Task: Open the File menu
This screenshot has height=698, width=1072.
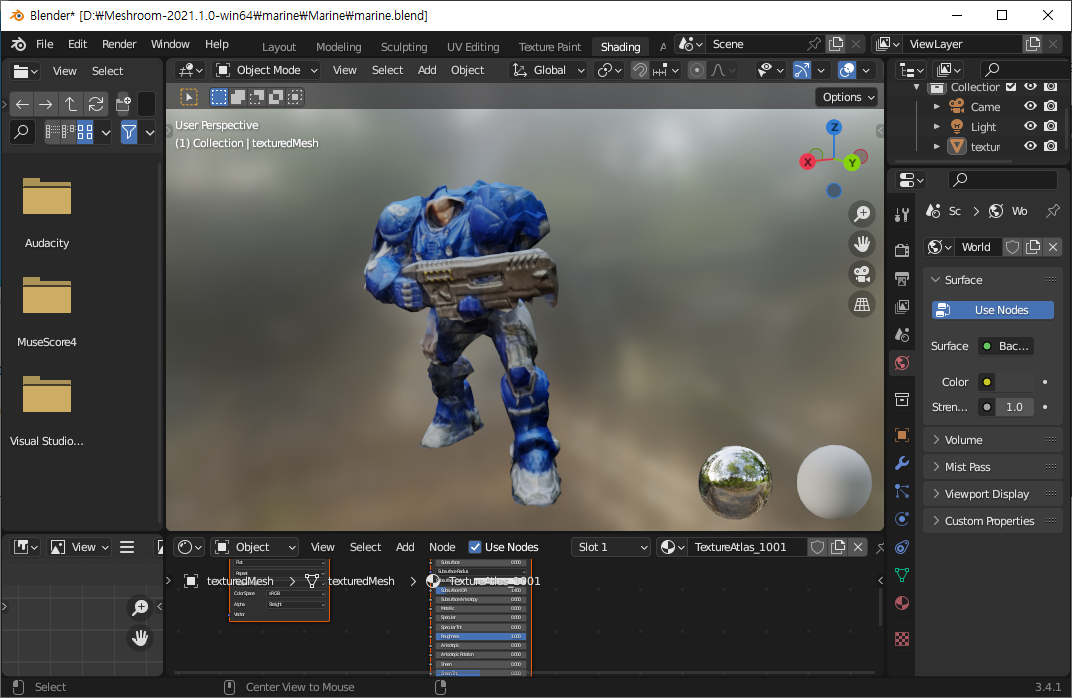Action: (44, 44)
